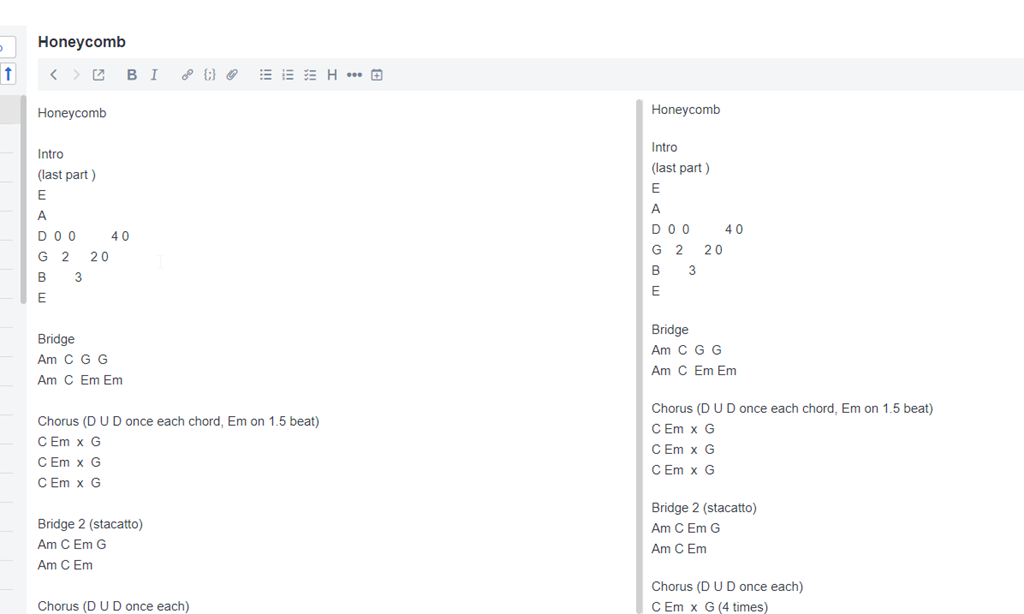Image resolution: width=1024 pixels, height=614 pixels.
Task: Click the forward navigation arrow
Action: click(x=76, y=75)
